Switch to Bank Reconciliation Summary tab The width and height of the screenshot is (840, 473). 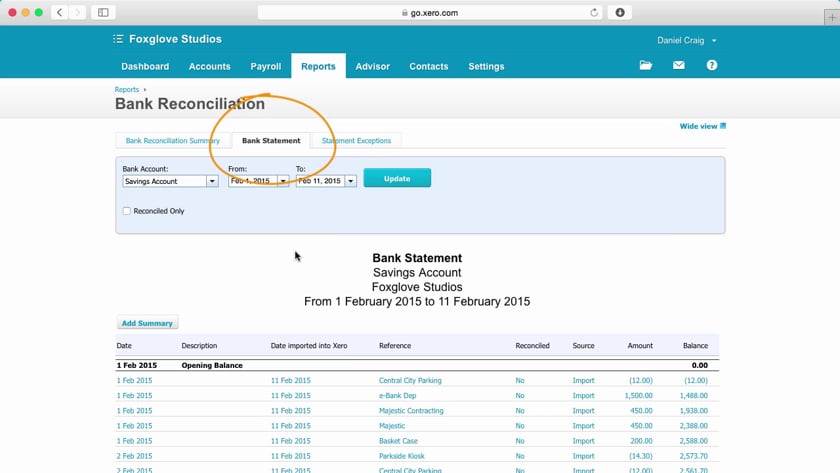(172, 140)
